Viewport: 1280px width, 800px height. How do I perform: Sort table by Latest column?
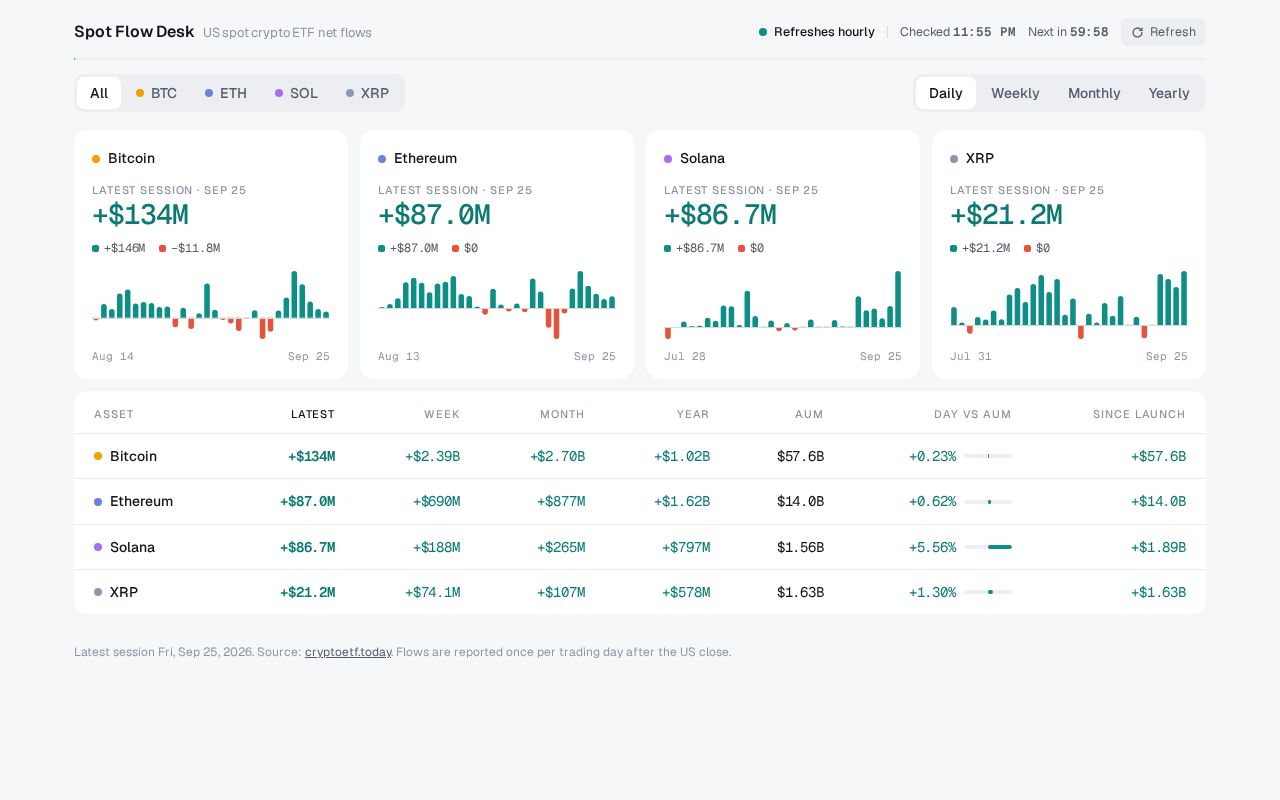pyautogui.click(x=313, y=414)
